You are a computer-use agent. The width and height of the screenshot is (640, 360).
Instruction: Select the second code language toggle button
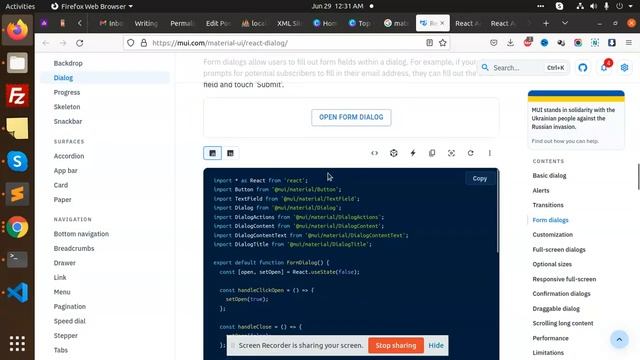[x=230, y=153]
